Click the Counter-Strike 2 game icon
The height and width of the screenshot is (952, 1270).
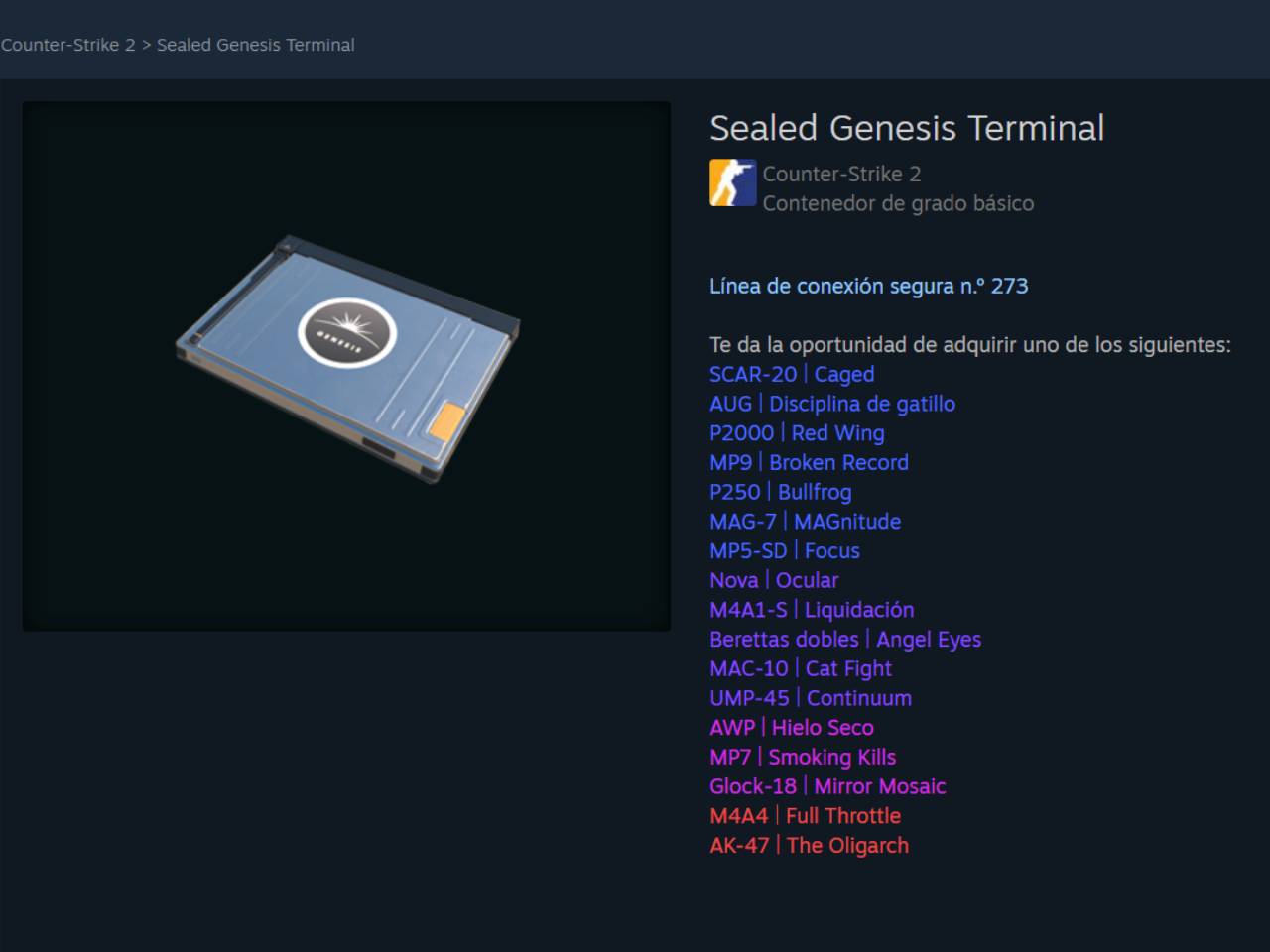point(733,182)
